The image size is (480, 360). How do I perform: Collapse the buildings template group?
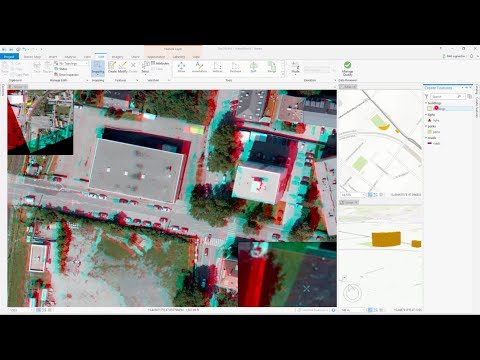[x=426, y=103]
